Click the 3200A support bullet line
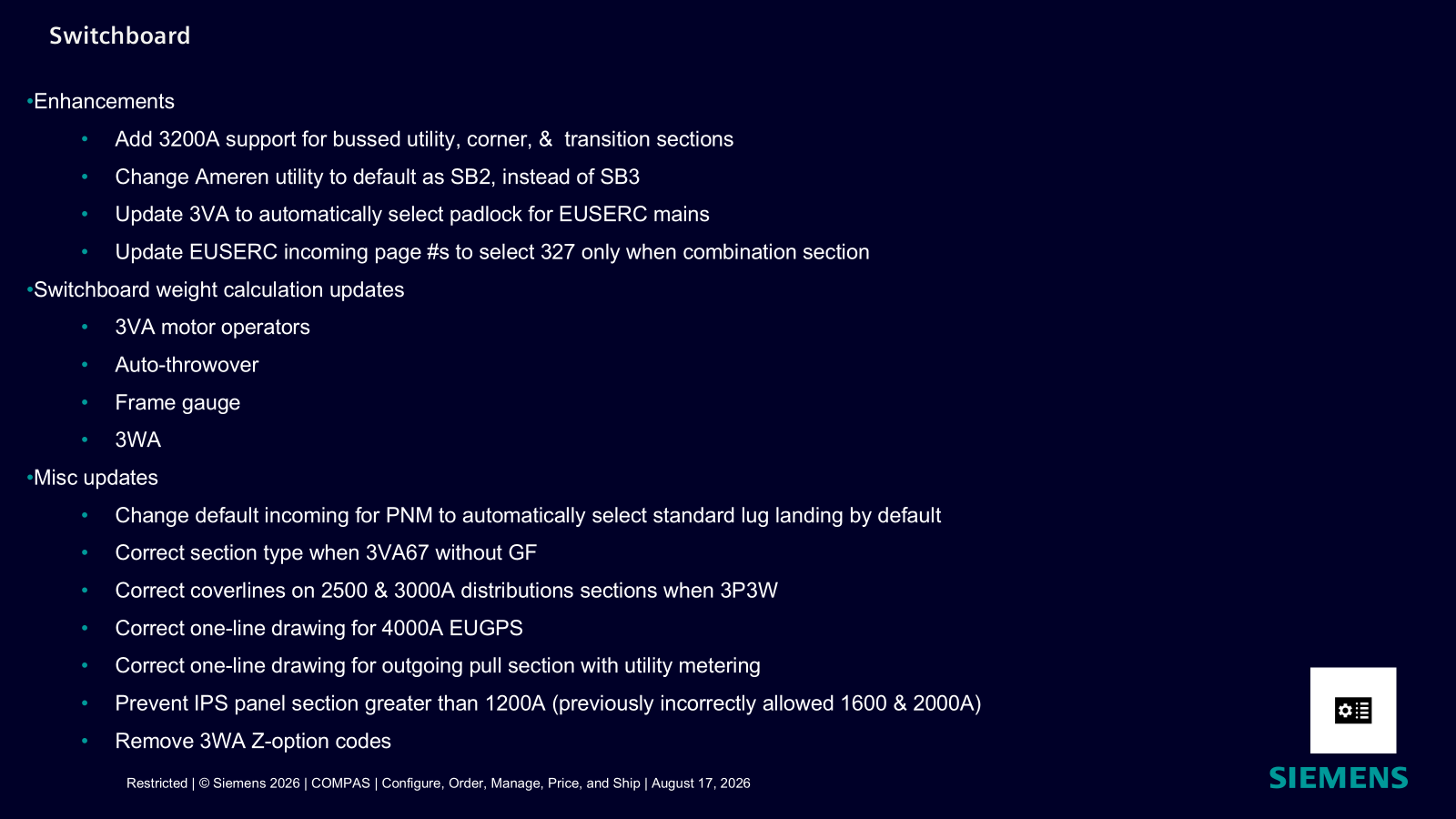 tap(424, 139)
